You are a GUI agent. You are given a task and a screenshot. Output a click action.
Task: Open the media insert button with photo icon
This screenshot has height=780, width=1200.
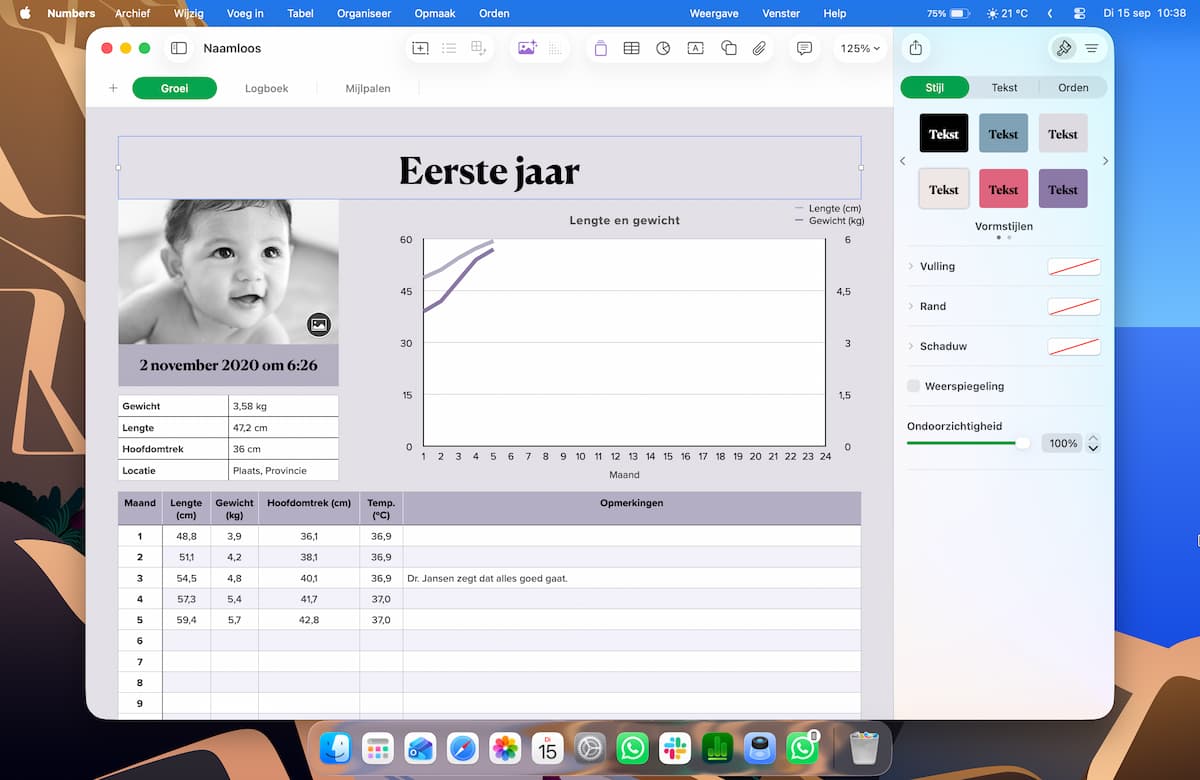click(x=527, y=48)
